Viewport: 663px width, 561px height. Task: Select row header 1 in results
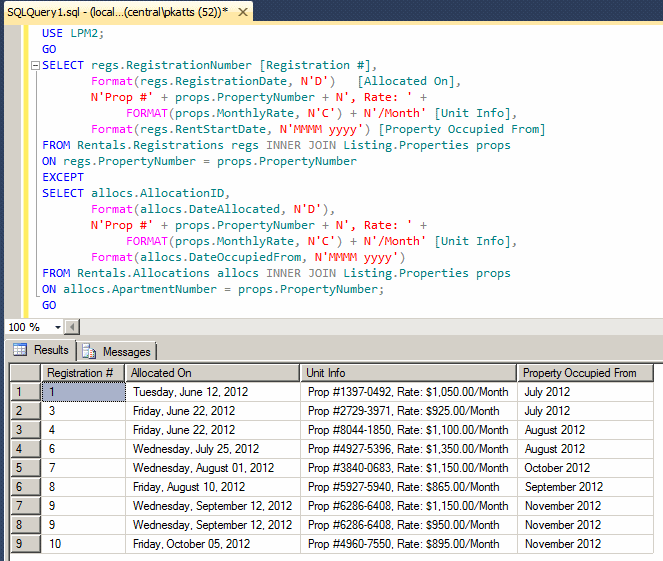tap(25, 392)
